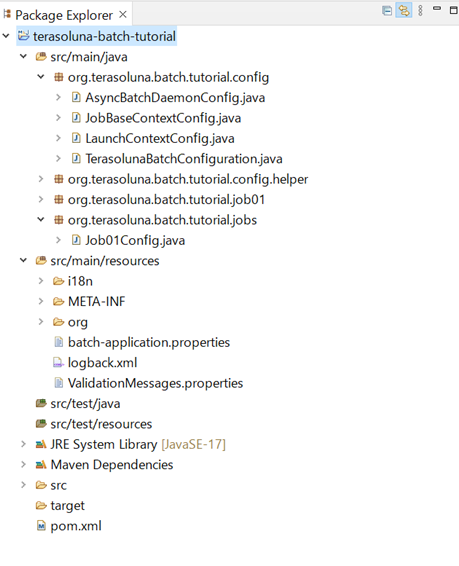Collapse the src/main/java source folder
The width and height of the screenshot is (459, 566).
[x=23, y=57]
